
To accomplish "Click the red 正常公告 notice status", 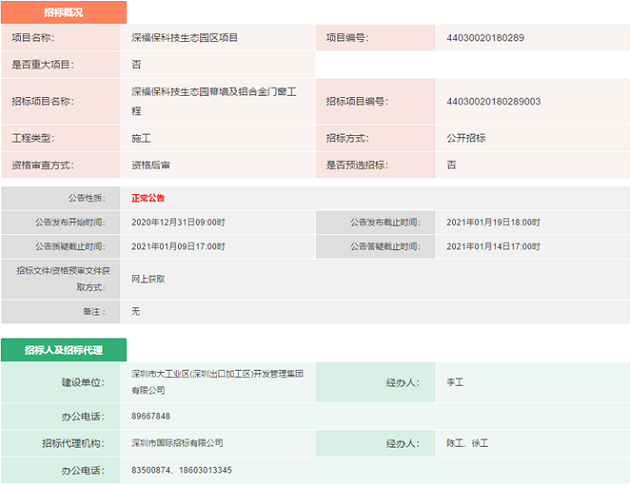I will tap(150, 198).
